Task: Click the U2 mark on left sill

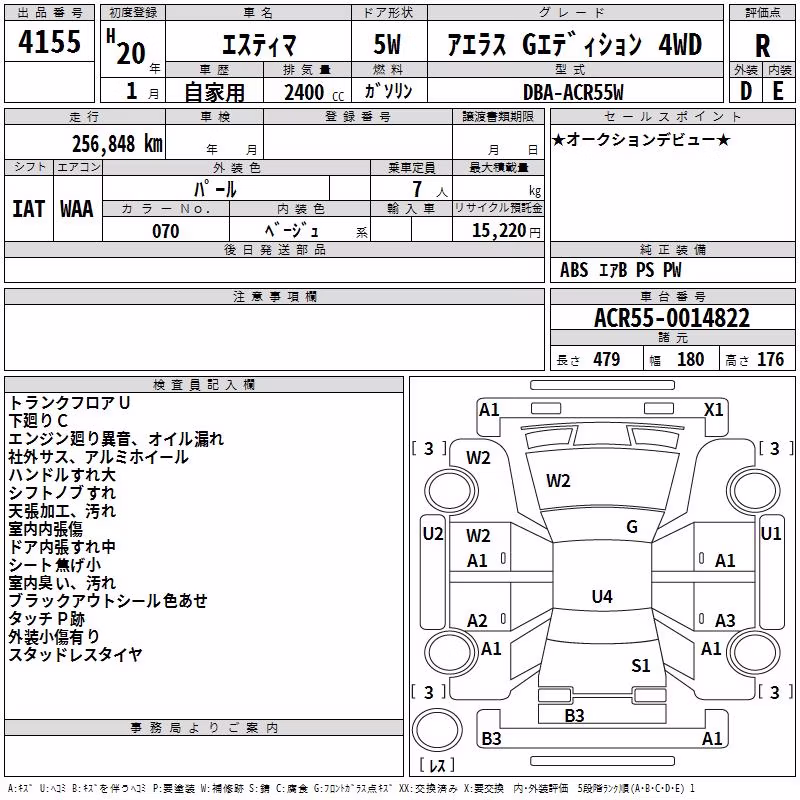Action: click(x=433, y=534)
